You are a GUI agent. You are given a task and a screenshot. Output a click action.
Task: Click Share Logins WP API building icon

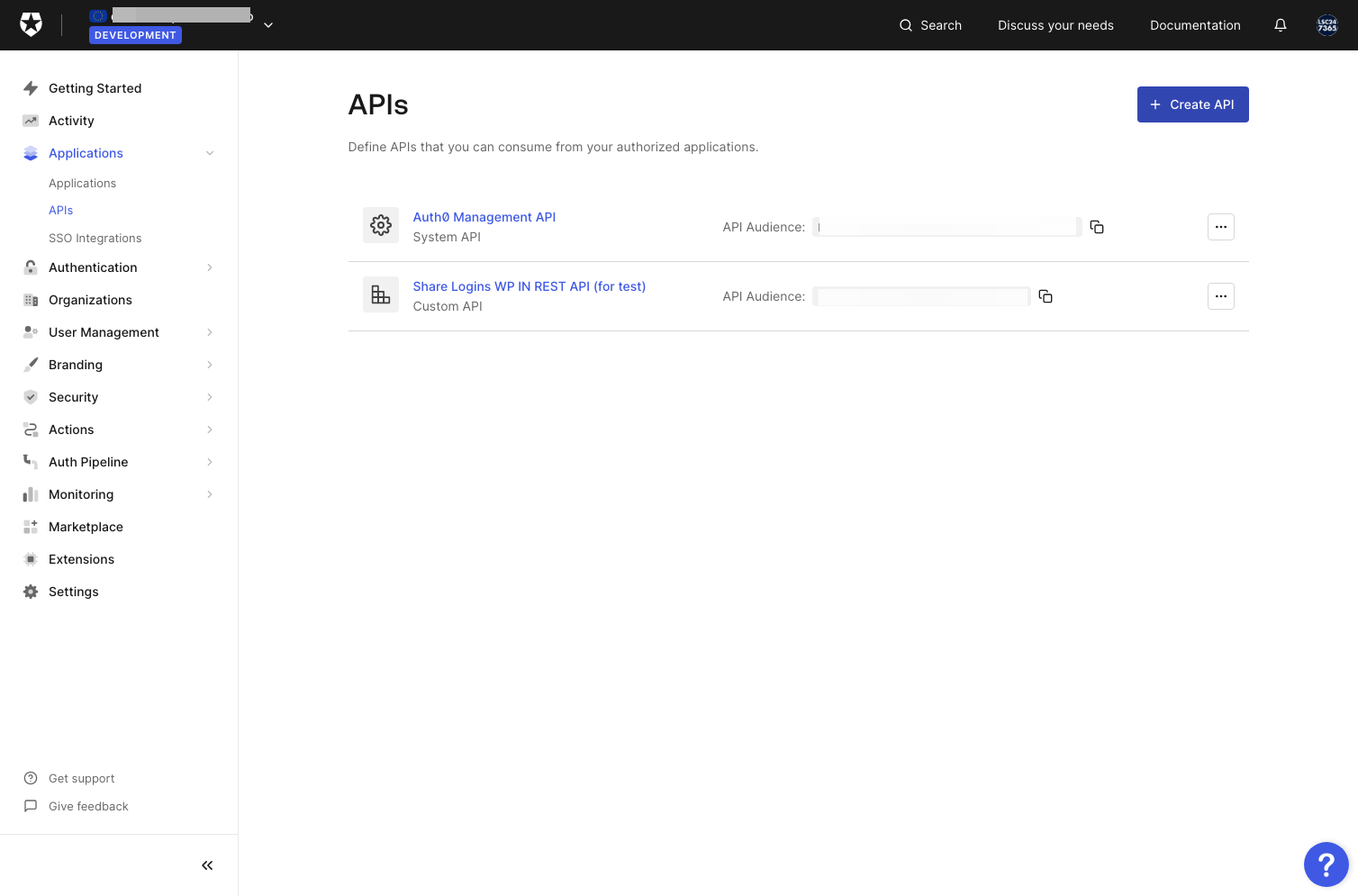(381, 294)
